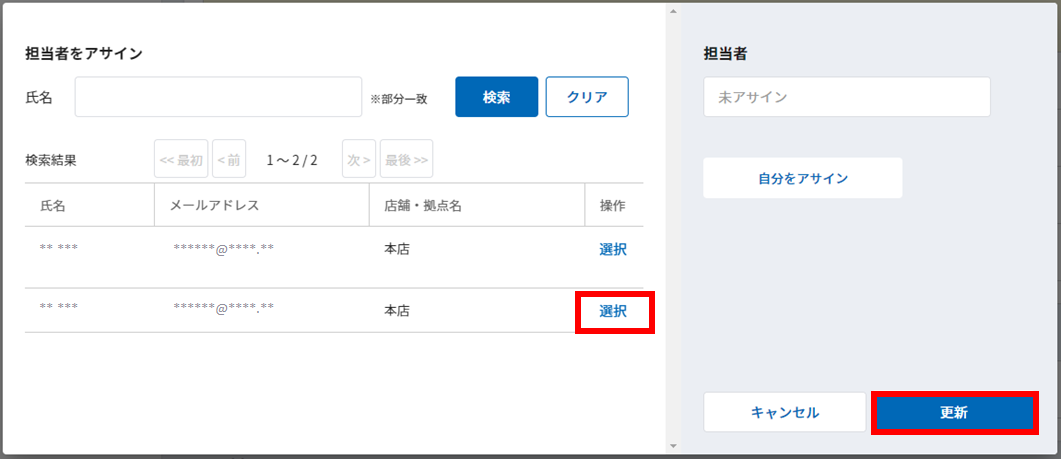Click the 氏名 column header
1061x459 pixels.
click(x=53, y=206)
